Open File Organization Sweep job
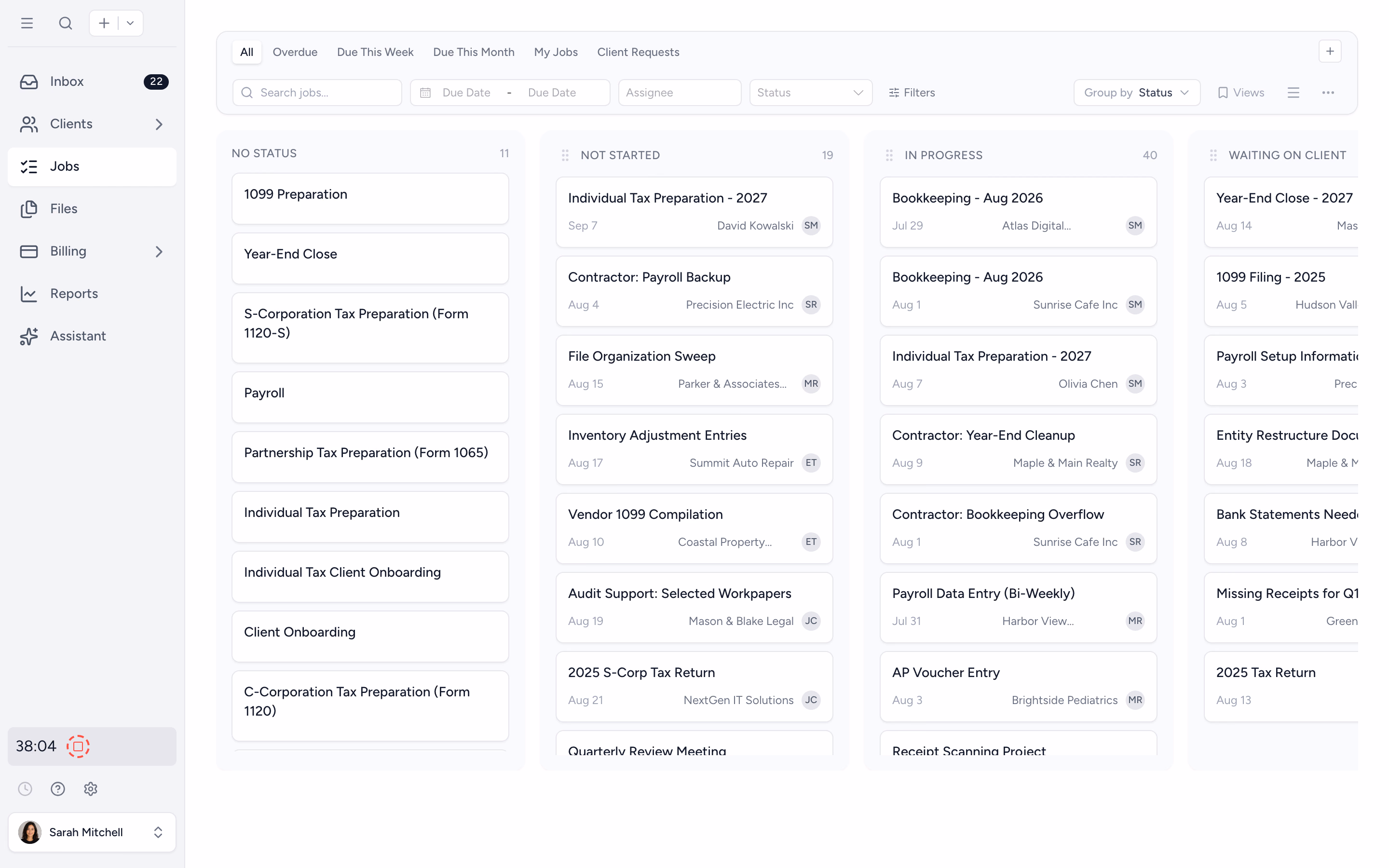Viewport: 1389px width, 868px height. 694,370
